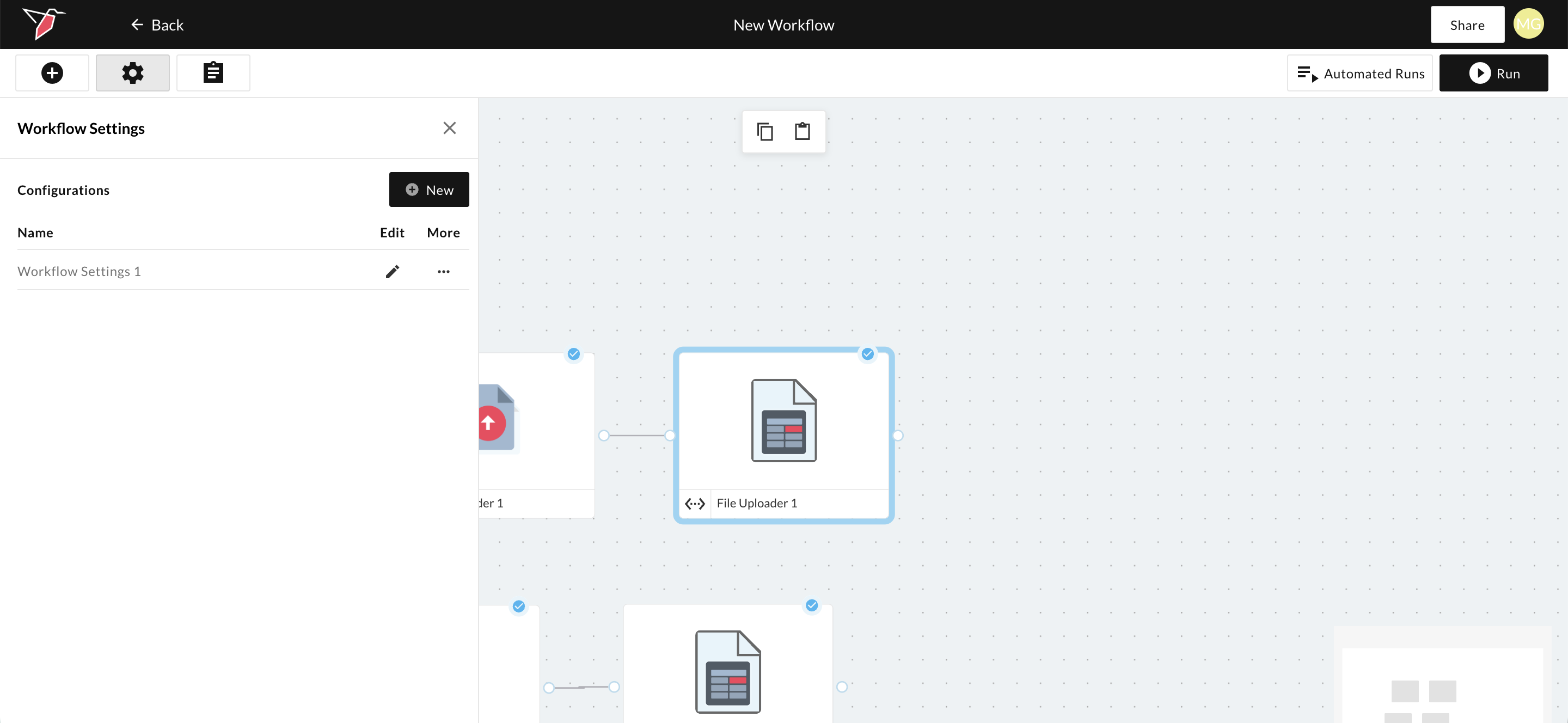
Task: Close the Workflow Settings panel
Action: [449, 128]
